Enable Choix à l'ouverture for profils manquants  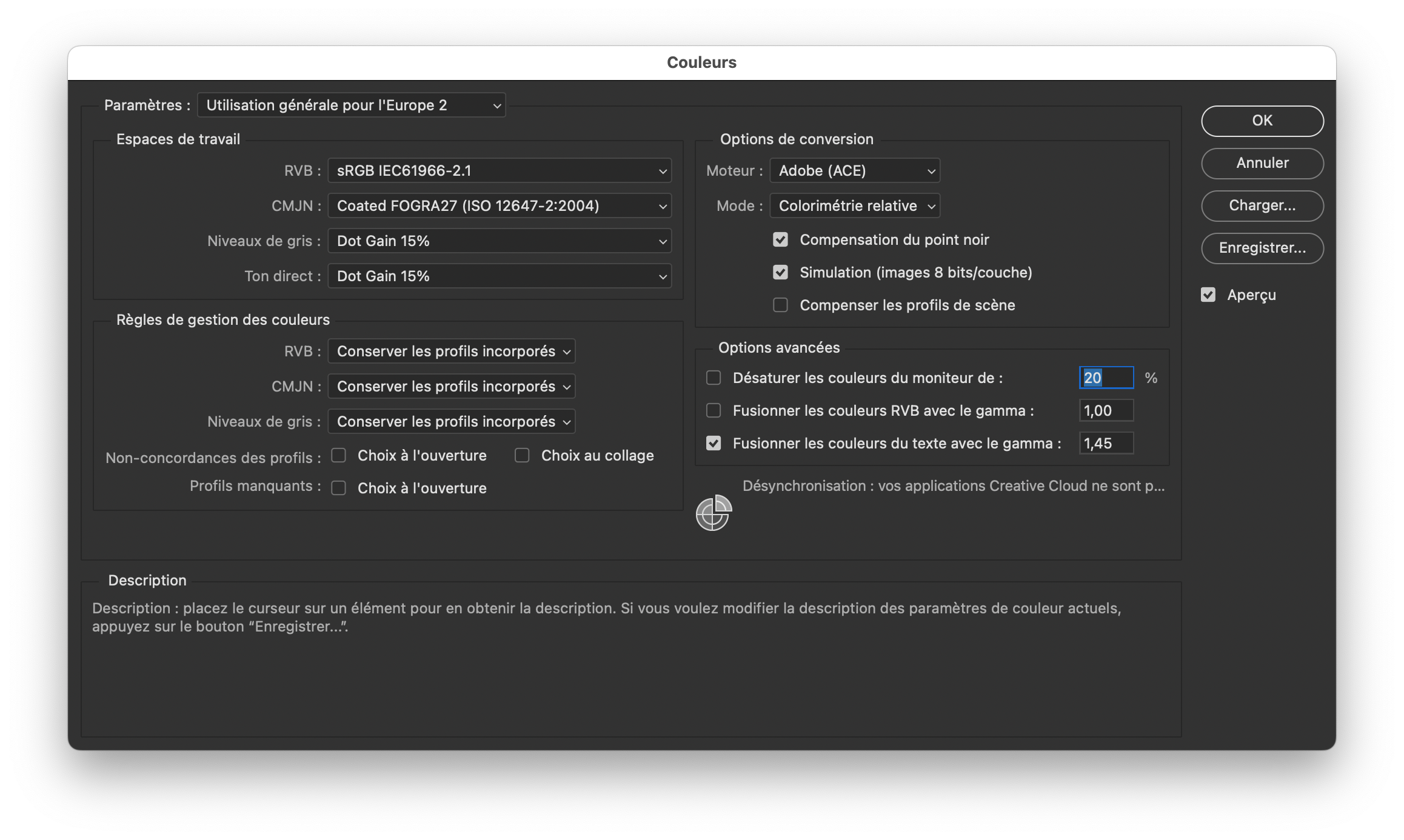339,488
